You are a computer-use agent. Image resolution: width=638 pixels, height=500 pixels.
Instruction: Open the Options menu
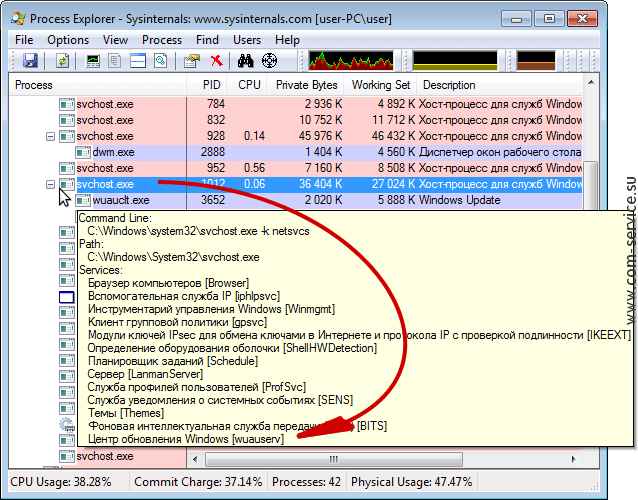pyautogui.click(x=68, y=40)
